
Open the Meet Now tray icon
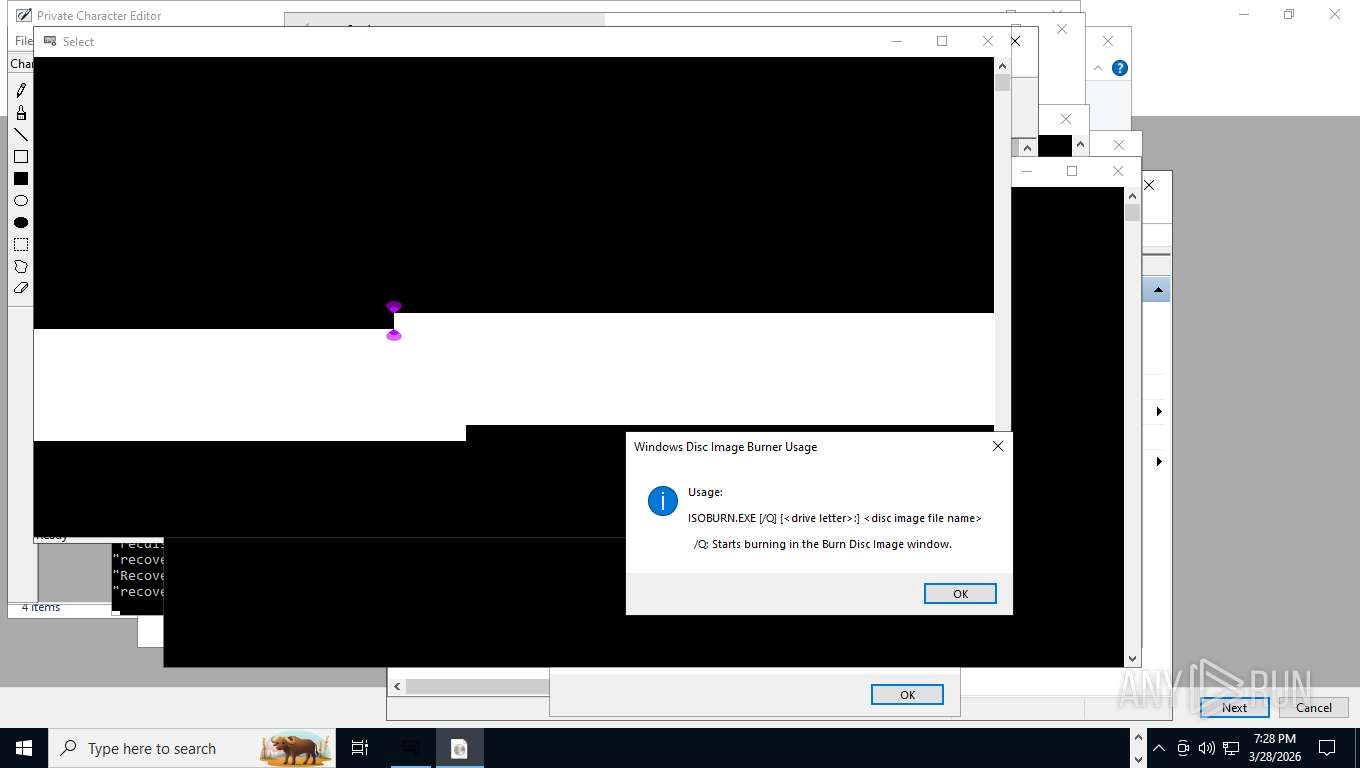click(x=1183, y=748)
